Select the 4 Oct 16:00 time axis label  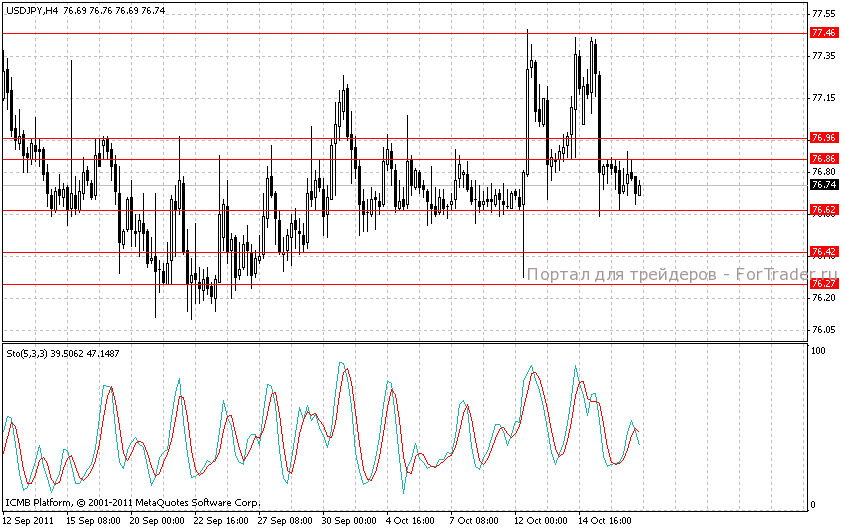pos(411,520)
